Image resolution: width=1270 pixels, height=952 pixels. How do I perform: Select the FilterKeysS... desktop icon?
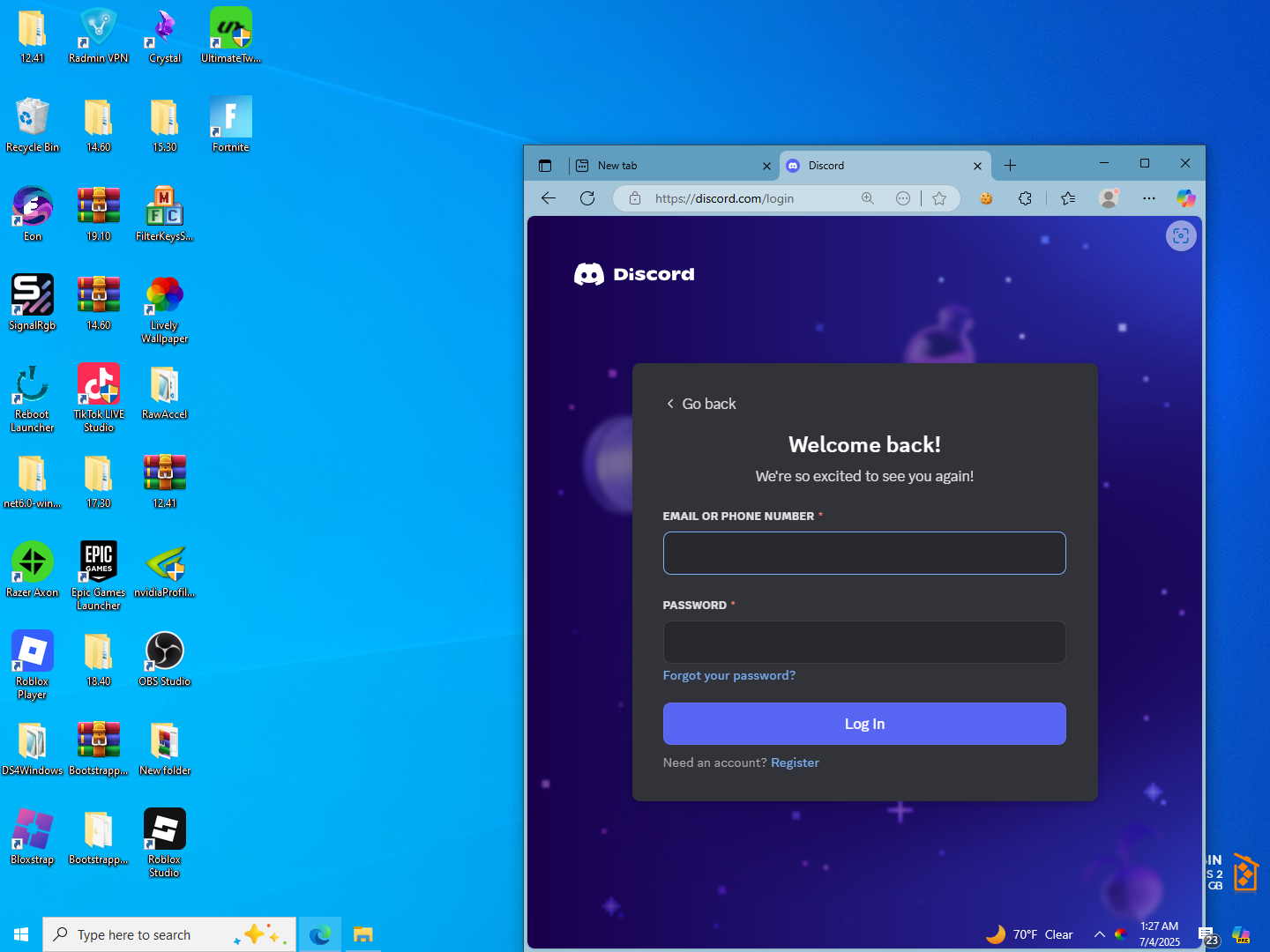tap(165, 214)
